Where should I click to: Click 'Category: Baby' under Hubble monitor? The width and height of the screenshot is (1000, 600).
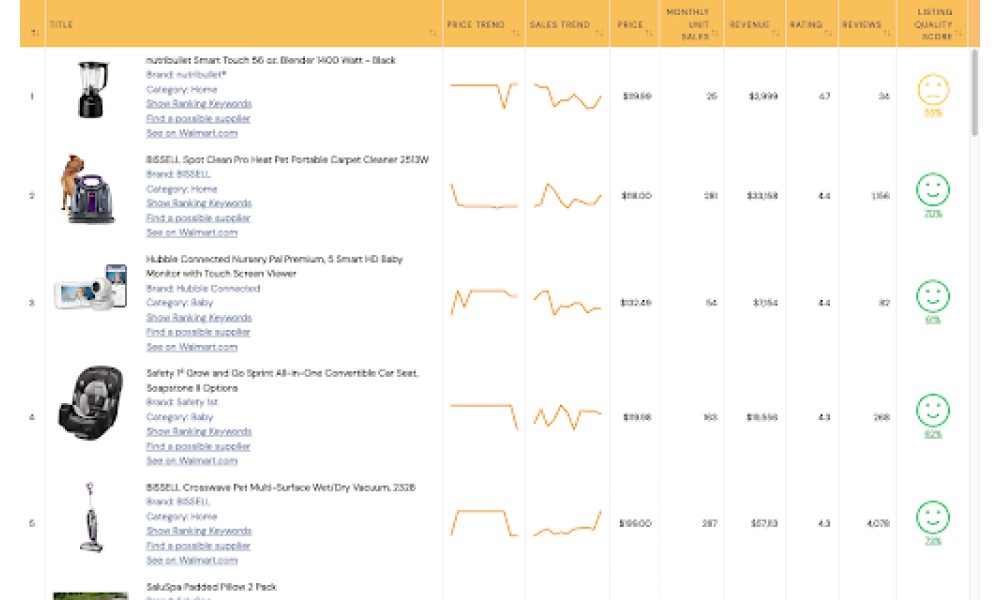(x=179, y=303)
